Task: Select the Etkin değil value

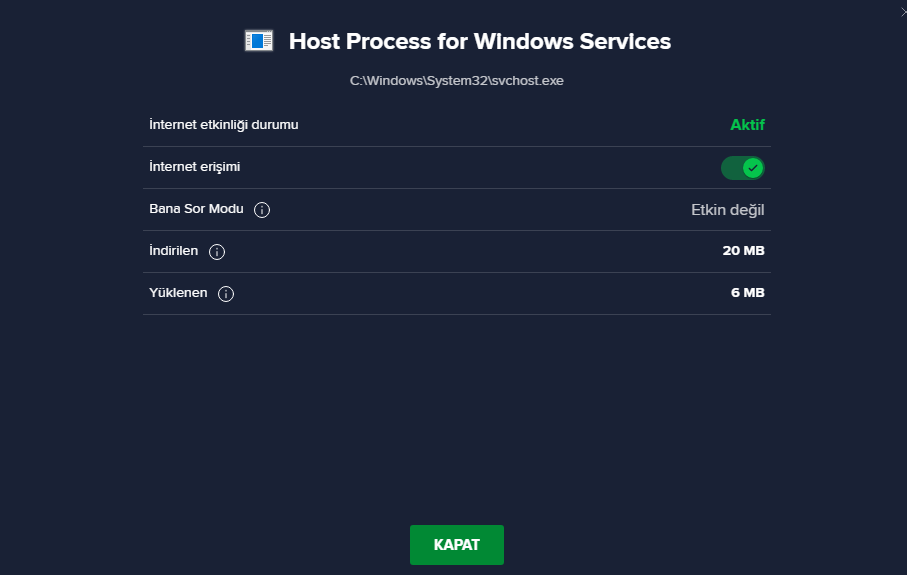Action: (728, 210)
